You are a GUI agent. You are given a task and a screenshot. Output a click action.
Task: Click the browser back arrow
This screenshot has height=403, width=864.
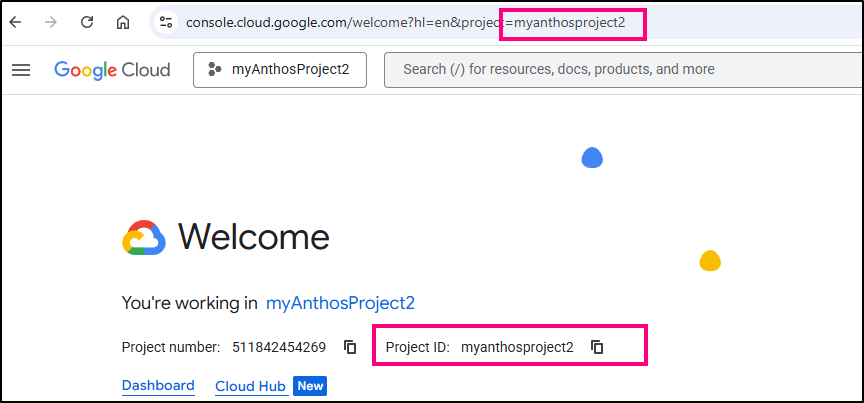click(x=16, y=22)
